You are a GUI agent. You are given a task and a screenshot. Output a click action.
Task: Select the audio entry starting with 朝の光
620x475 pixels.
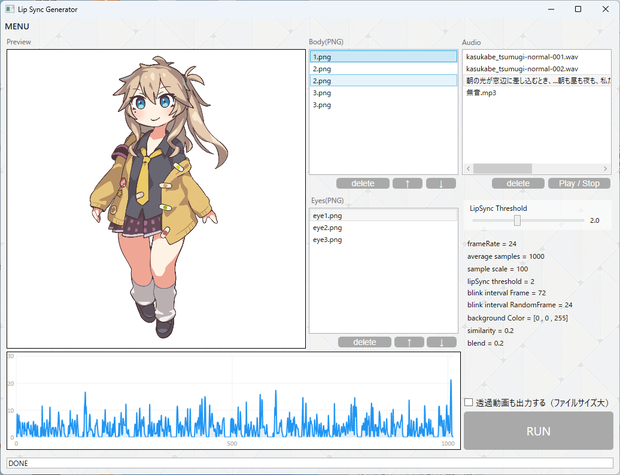coord(537,81)
